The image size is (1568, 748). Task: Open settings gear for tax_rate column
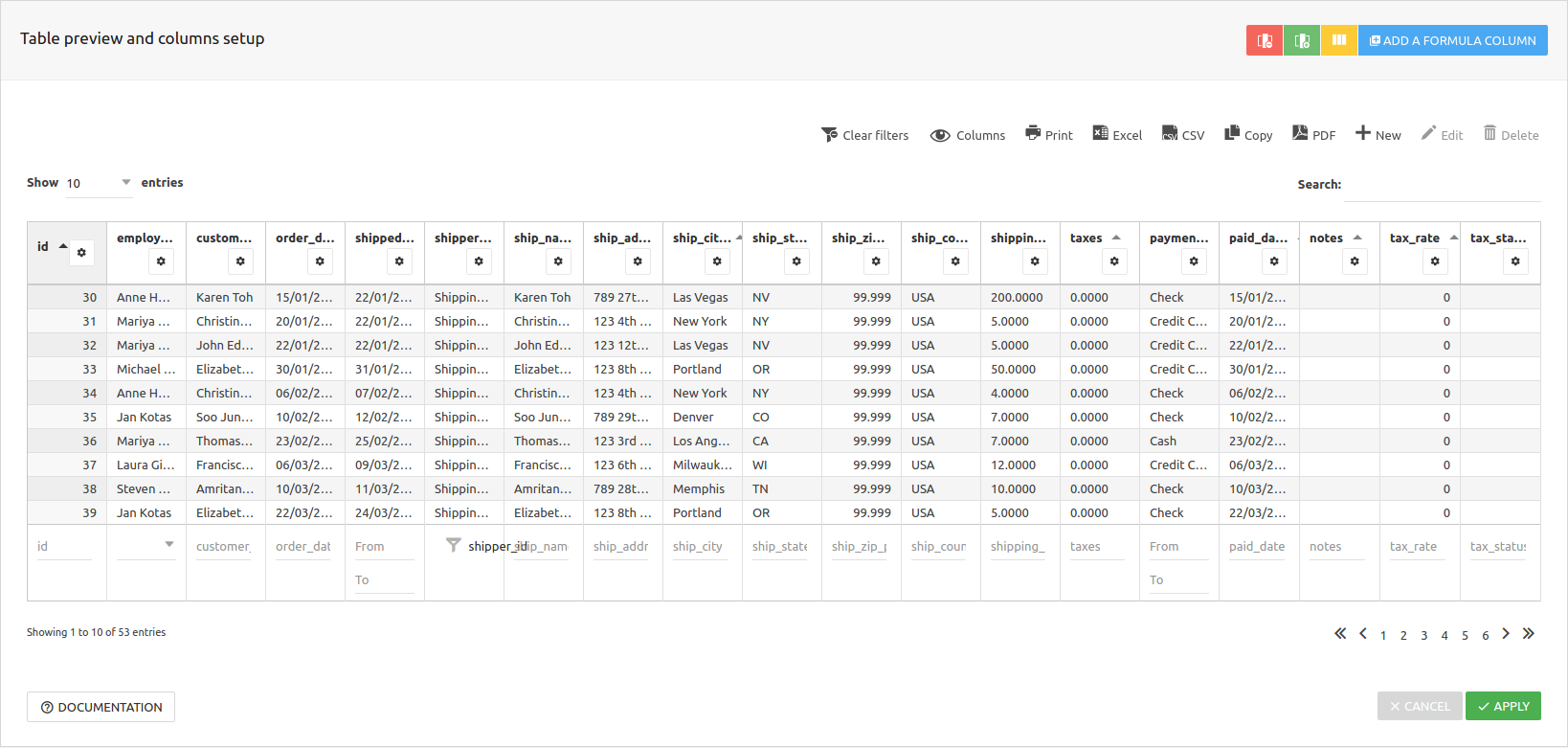tap(1435, 261)
